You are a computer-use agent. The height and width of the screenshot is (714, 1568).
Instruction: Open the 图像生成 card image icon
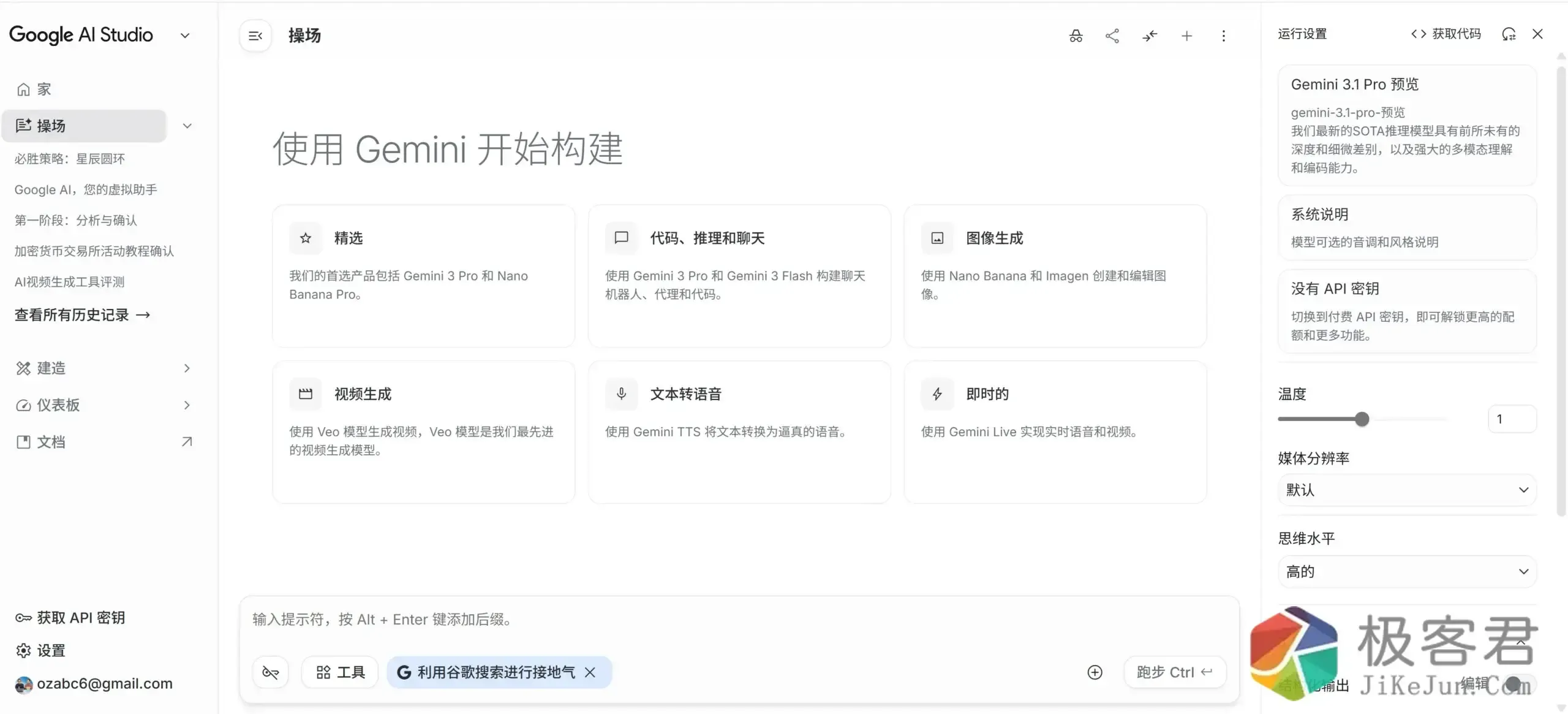[x=937, y=238]
